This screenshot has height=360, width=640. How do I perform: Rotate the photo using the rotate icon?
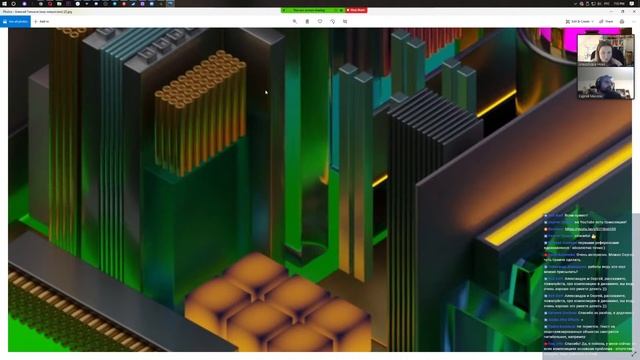point(333,22)
